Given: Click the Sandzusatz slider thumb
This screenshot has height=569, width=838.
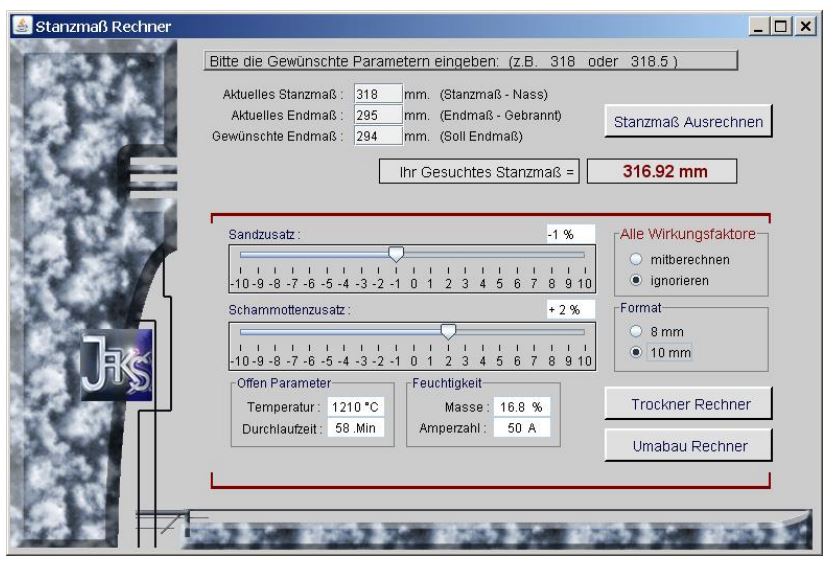Looking at the screenshot, I should [x=396, y=254].
